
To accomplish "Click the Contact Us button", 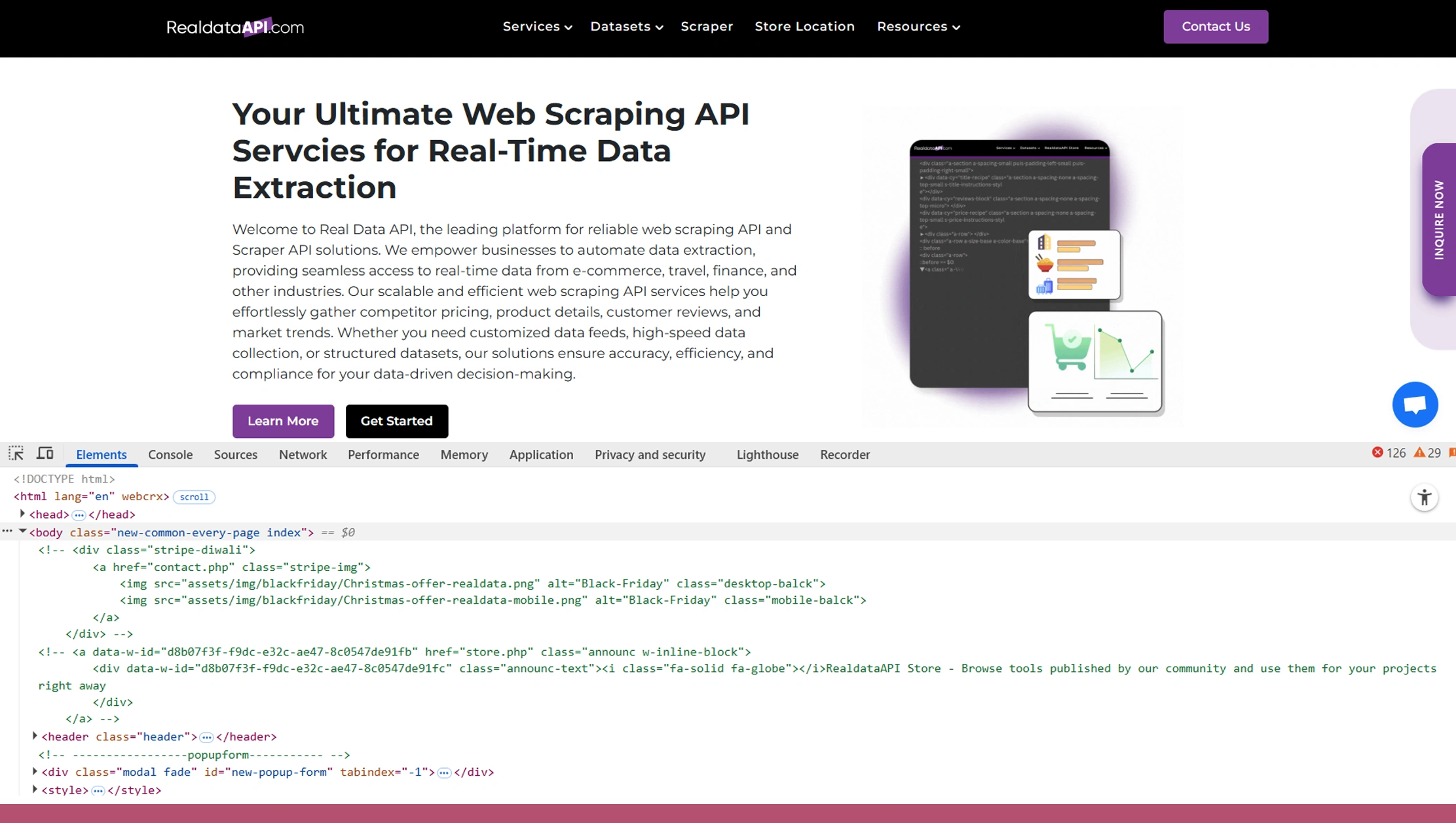I will click(1216, 26).
